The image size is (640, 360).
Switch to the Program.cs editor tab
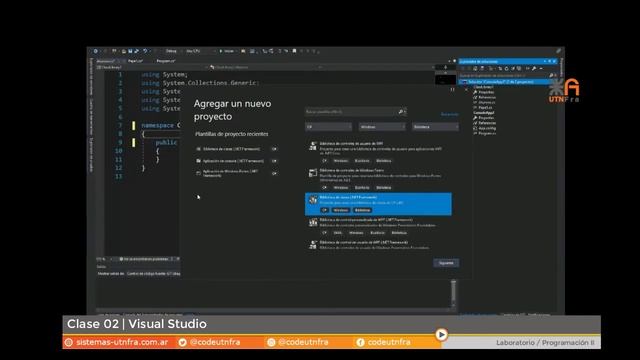coord(166,61)
